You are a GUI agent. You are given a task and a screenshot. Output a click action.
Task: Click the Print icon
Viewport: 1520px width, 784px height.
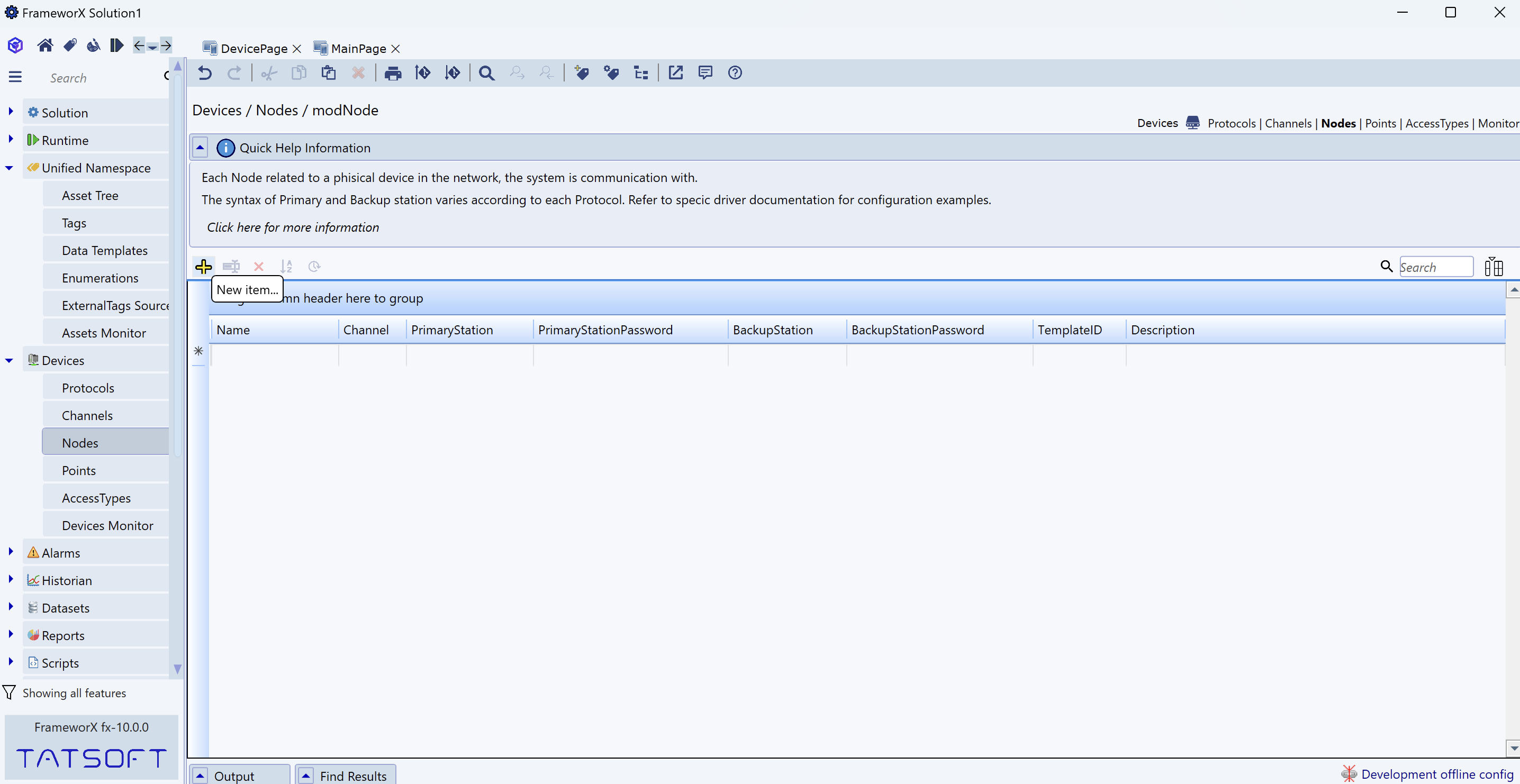[x=393, y=72]
